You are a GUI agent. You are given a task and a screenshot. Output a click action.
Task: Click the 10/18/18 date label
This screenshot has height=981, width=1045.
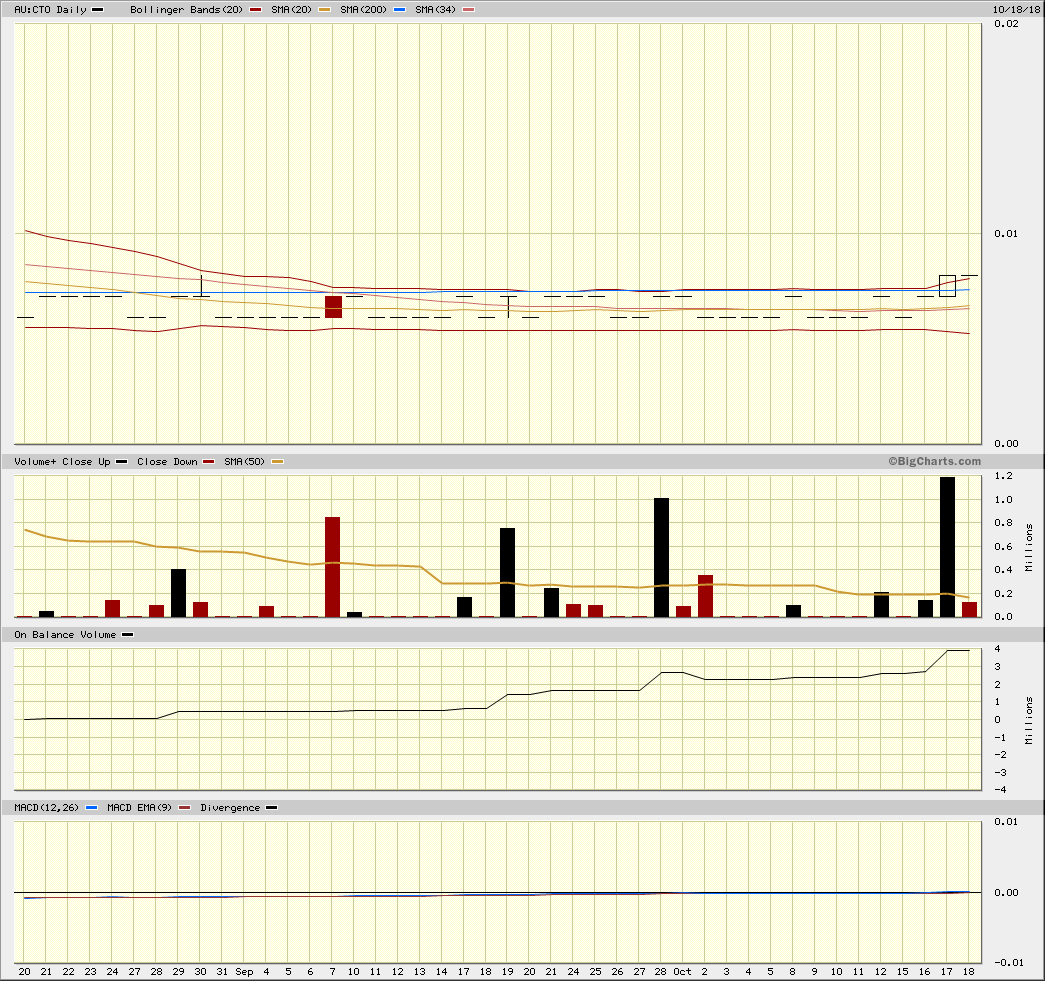(1016, 10)
